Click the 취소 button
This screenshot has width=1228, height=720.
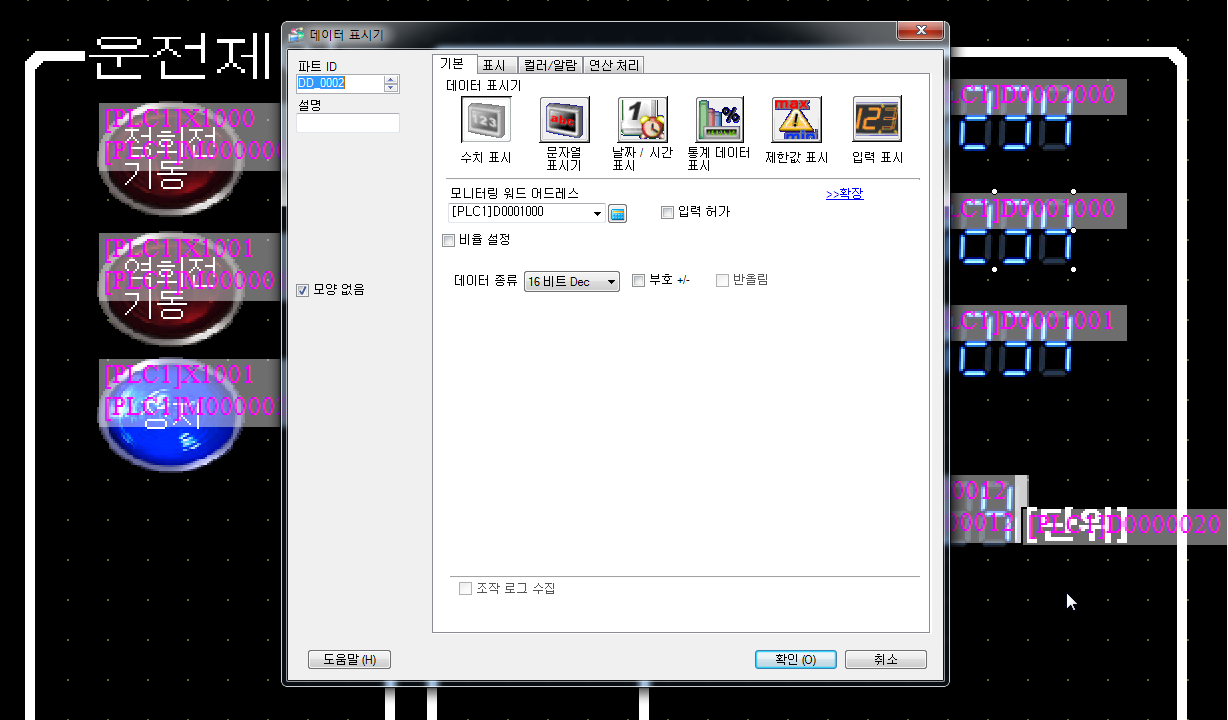pos(886,660)
